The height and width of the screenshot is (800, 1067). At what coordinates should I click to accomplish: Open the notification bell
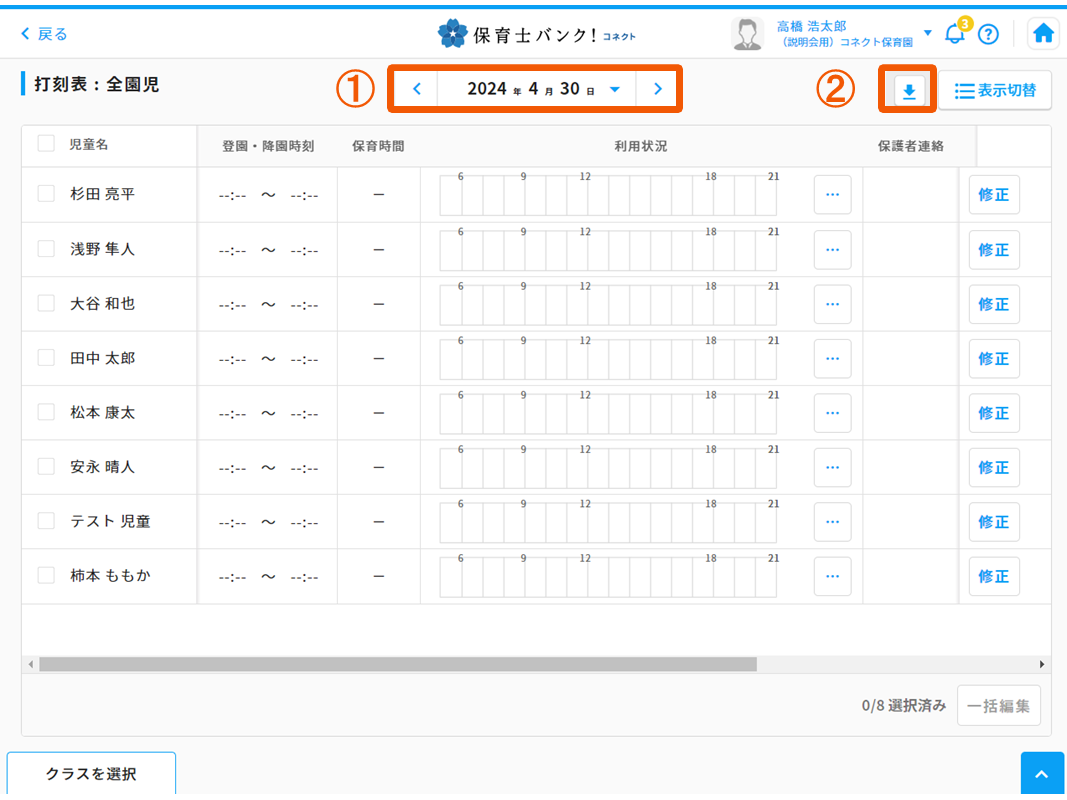(955, 34)
